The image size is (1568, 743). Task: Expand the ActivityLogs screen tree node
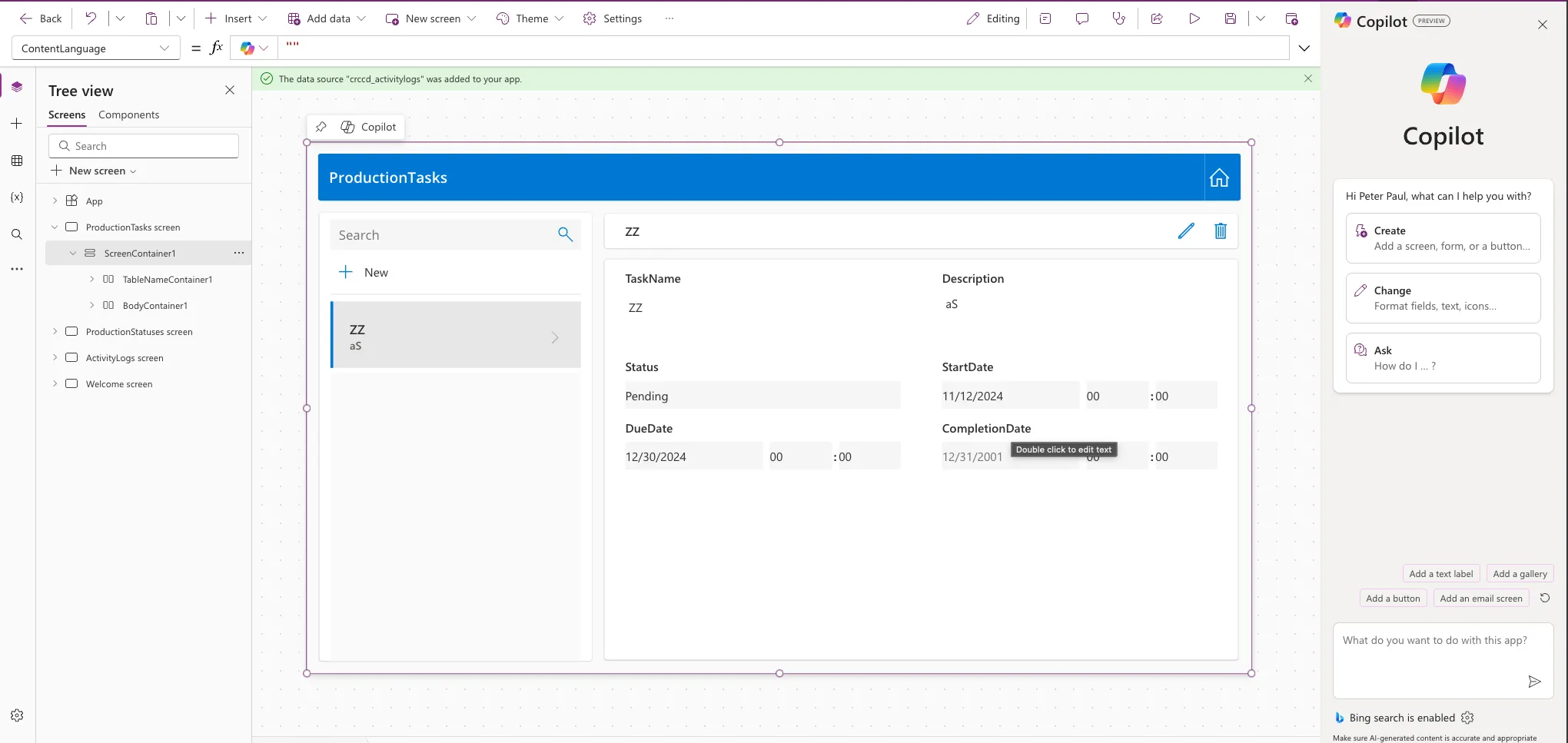55,357
